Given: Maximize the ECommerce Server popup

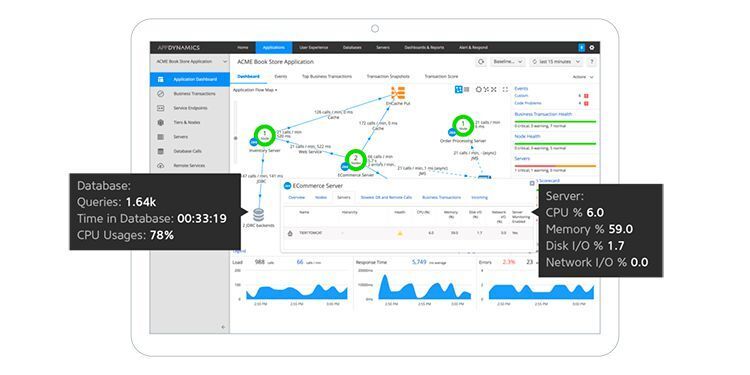Looking at the screenshot, I should tap(532, 183).
